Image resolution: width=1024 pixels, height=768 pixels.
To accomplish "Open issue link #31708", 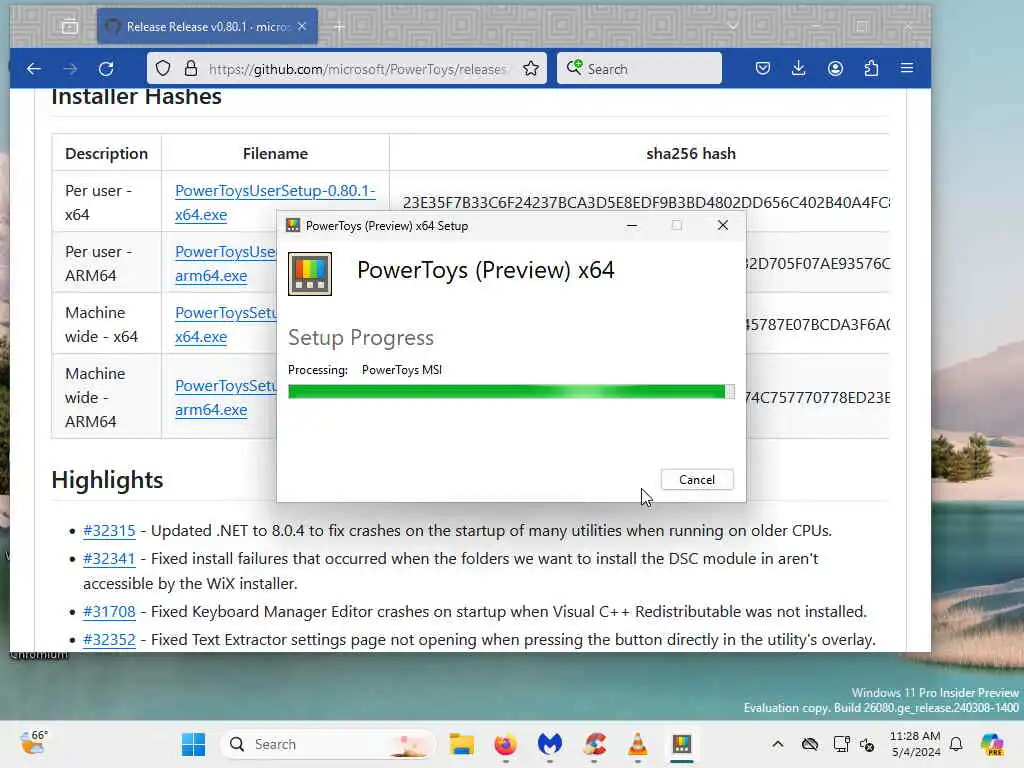I will [109, 611].
